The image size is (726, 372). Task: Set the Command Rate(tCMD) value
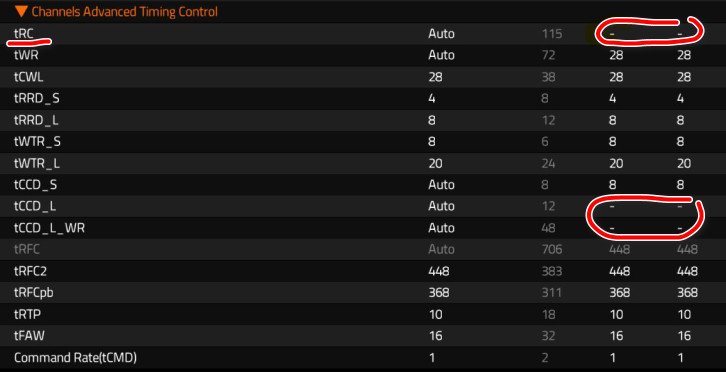(431, 358)
